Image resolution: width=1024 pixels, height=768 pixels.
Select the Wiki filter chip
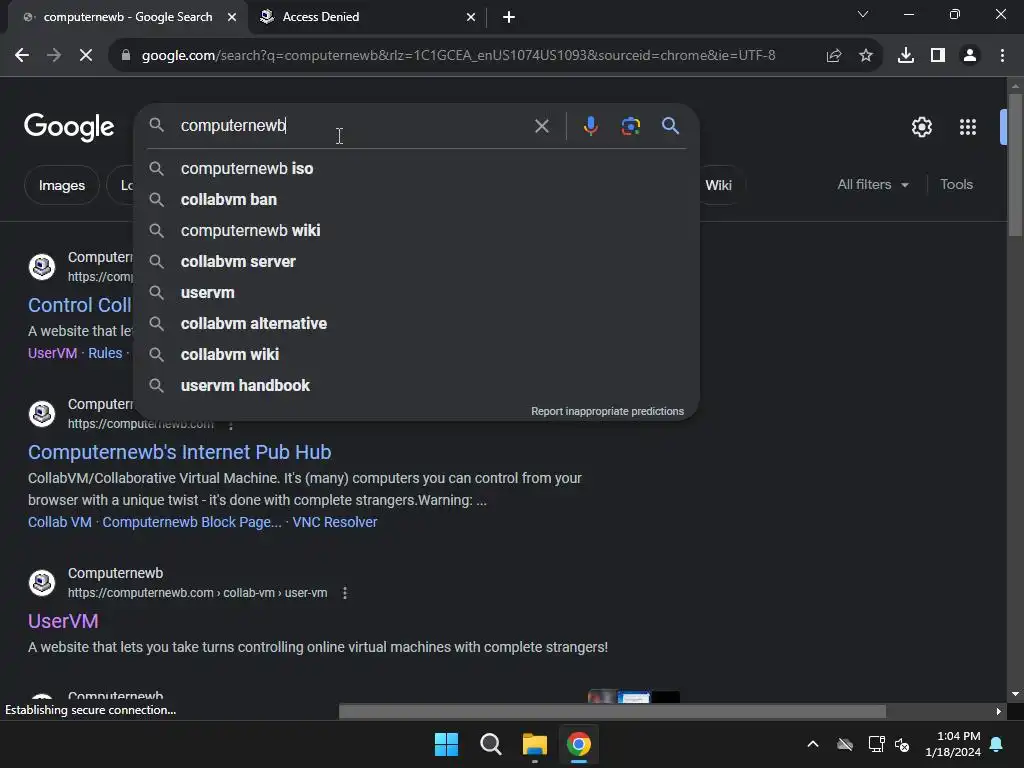[x=718, y=185]
